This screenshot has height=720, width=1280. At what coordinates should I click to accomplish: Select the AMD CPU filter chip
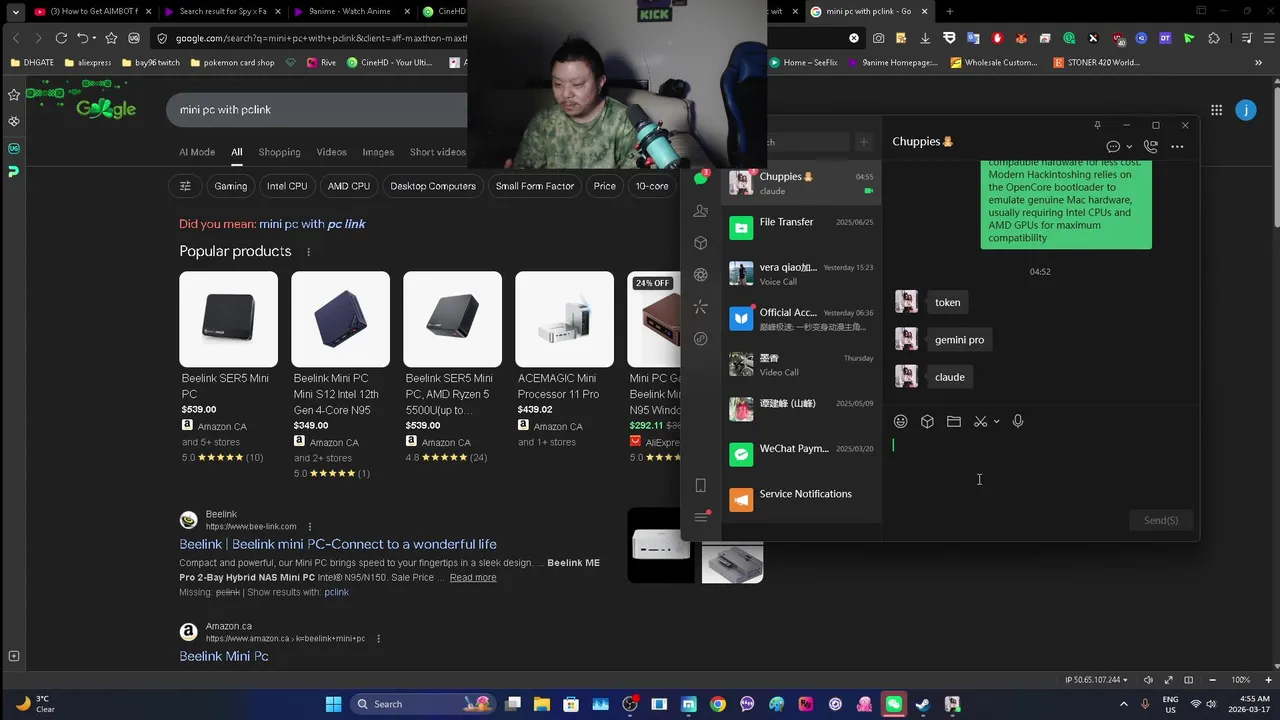[x=349, y=186]
